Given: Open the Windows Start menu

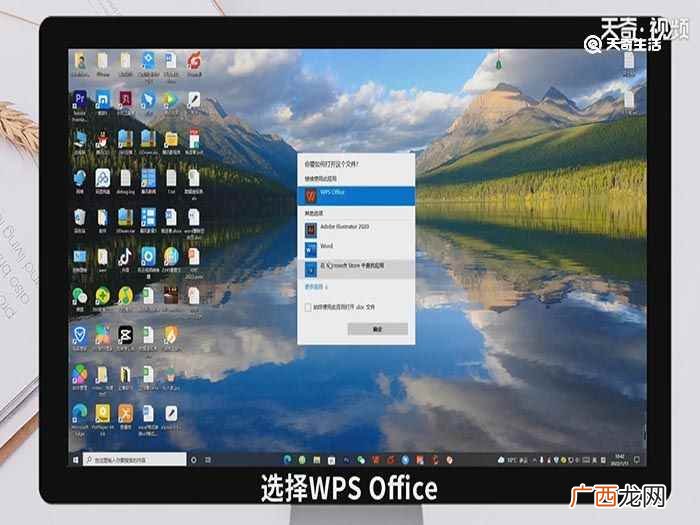Looking at the screenshot, I should [x=75, y=459].
